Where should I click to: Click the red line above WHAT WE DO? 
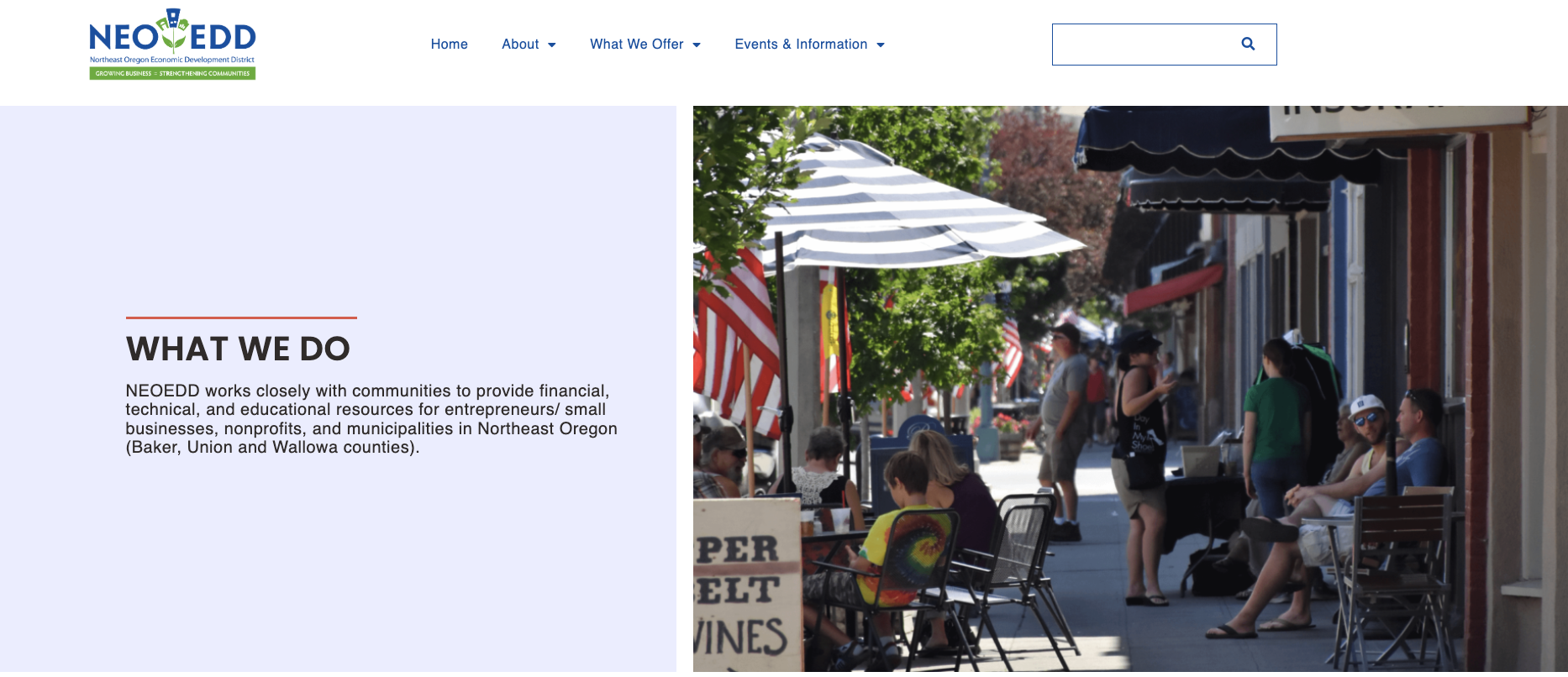241,318
